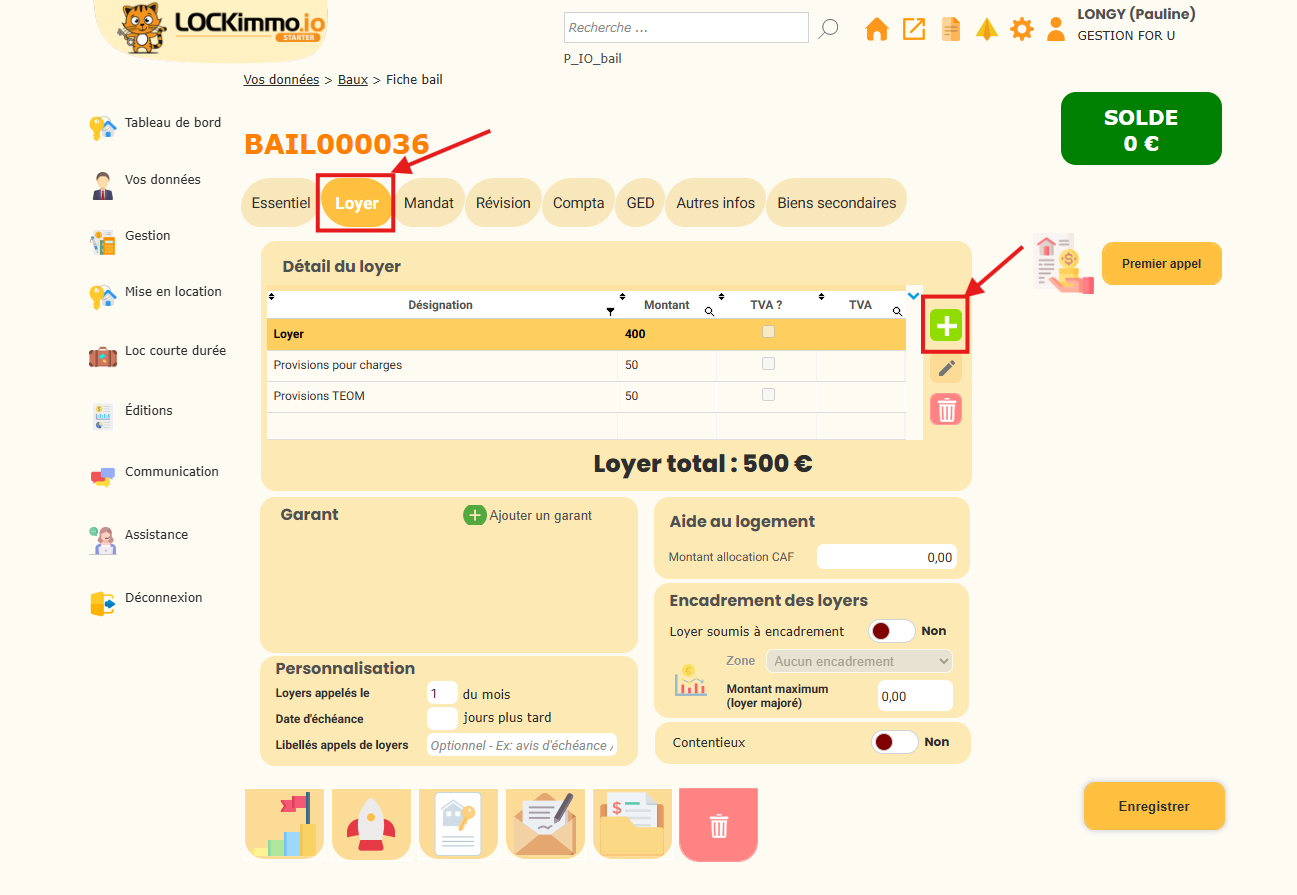The image size is (1297, 895).
Task: Enable the Contentieux toggle
Action: (894, 742)
